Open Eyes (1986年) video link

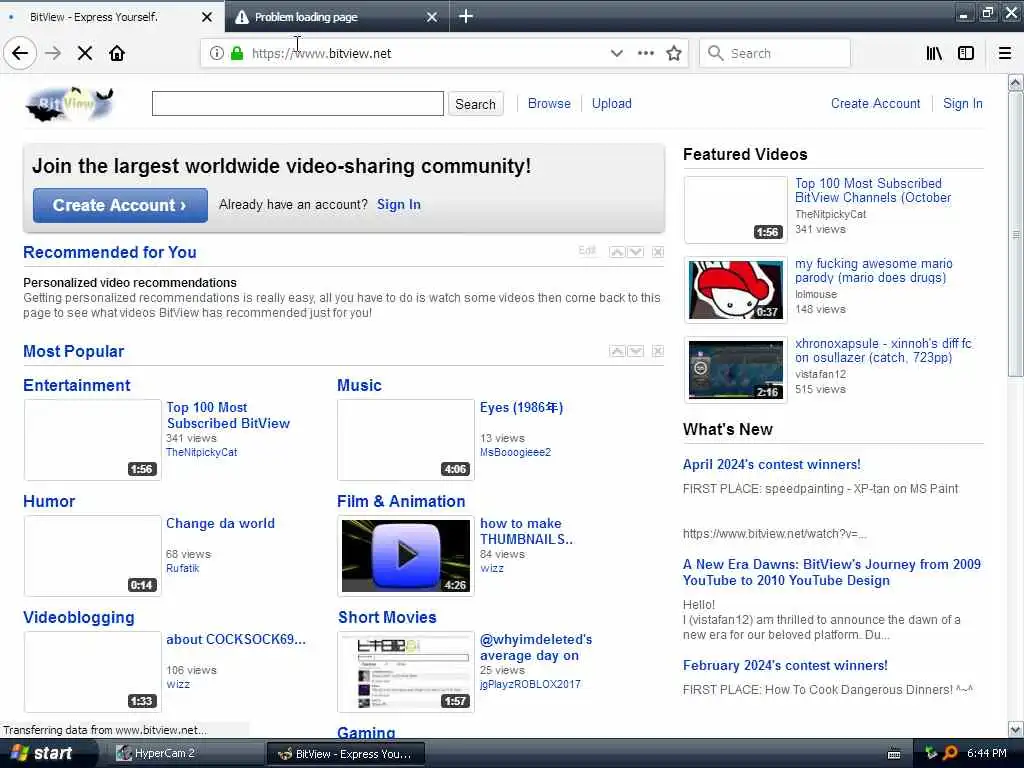[x=521, y=408]
